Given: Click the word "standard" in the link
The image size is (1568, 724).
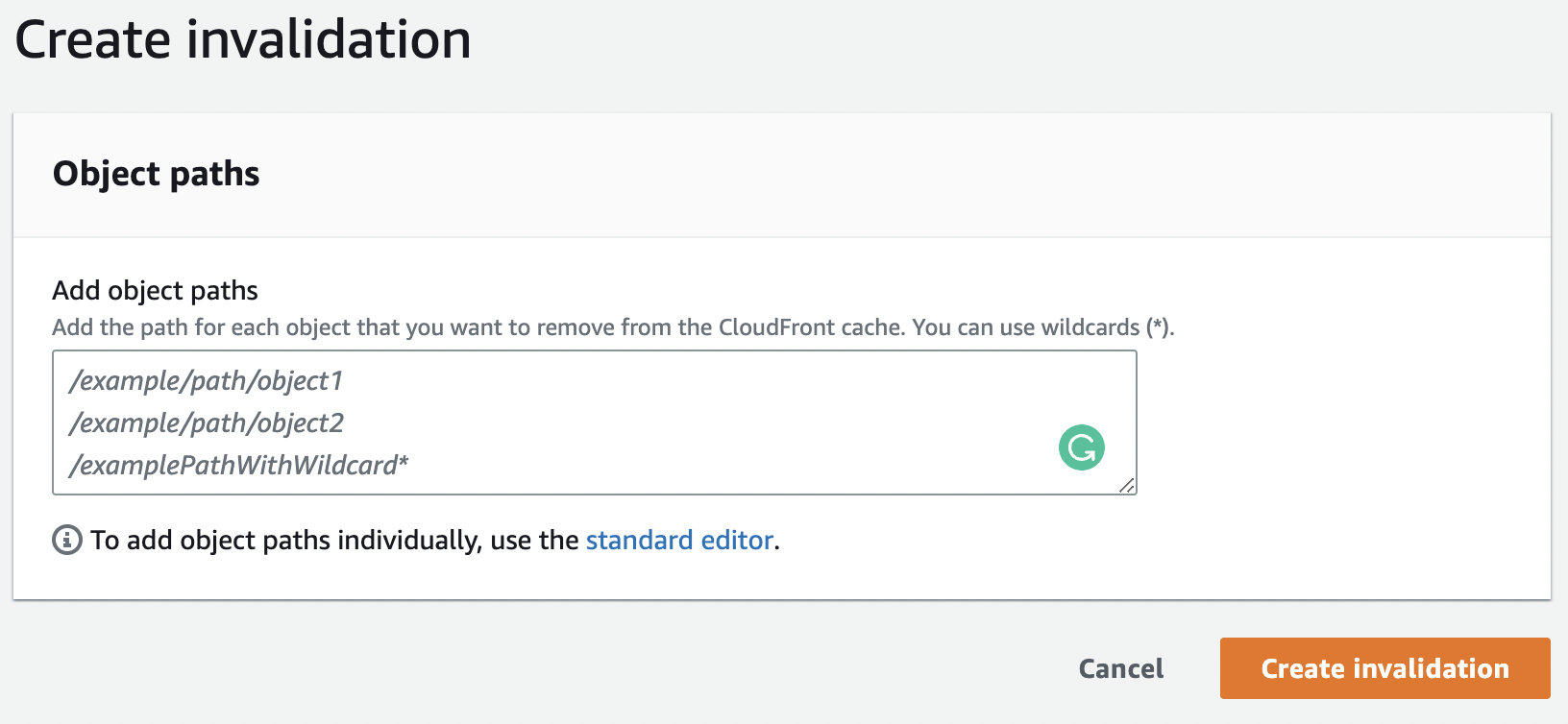Looking at the screenshot, I should click(x=639, y=541).
